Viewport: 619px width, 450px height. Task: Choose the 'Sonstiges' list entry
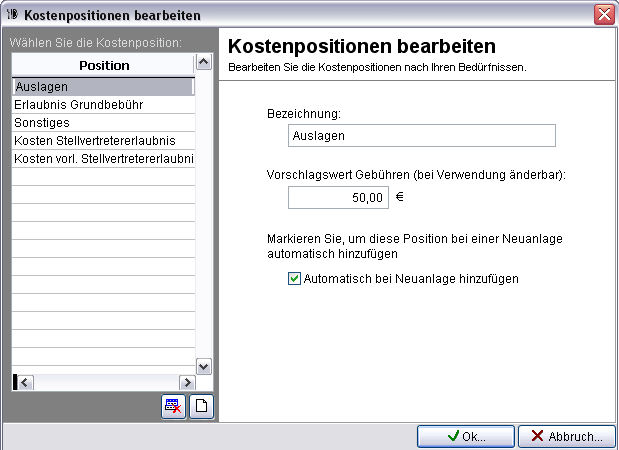(103, 123)
